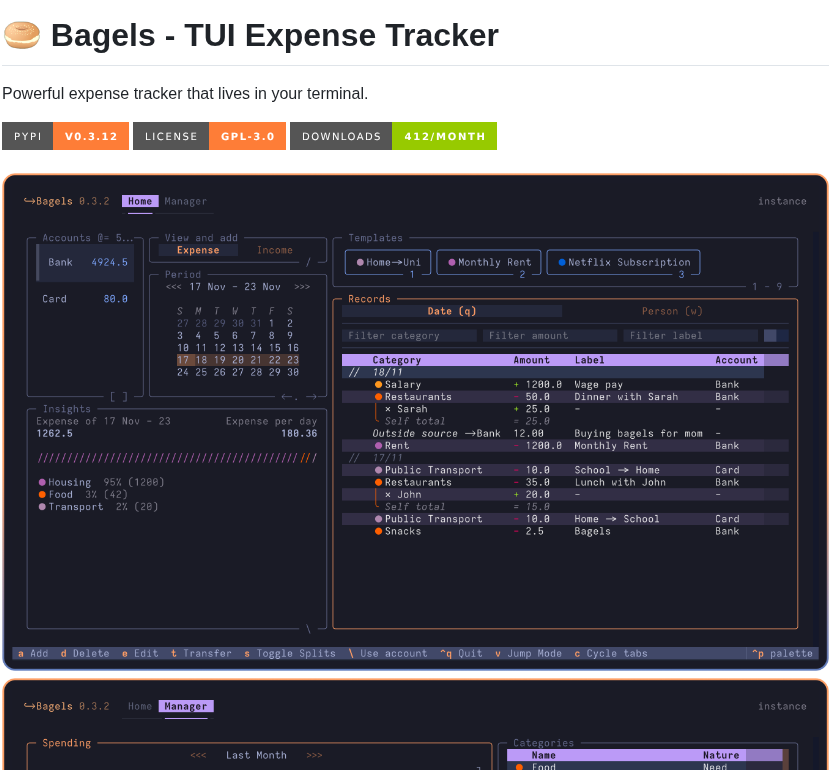Click the purple Housing 95% legend dot
This screenshot has height=770, width=830.
[x=42, y=482]
